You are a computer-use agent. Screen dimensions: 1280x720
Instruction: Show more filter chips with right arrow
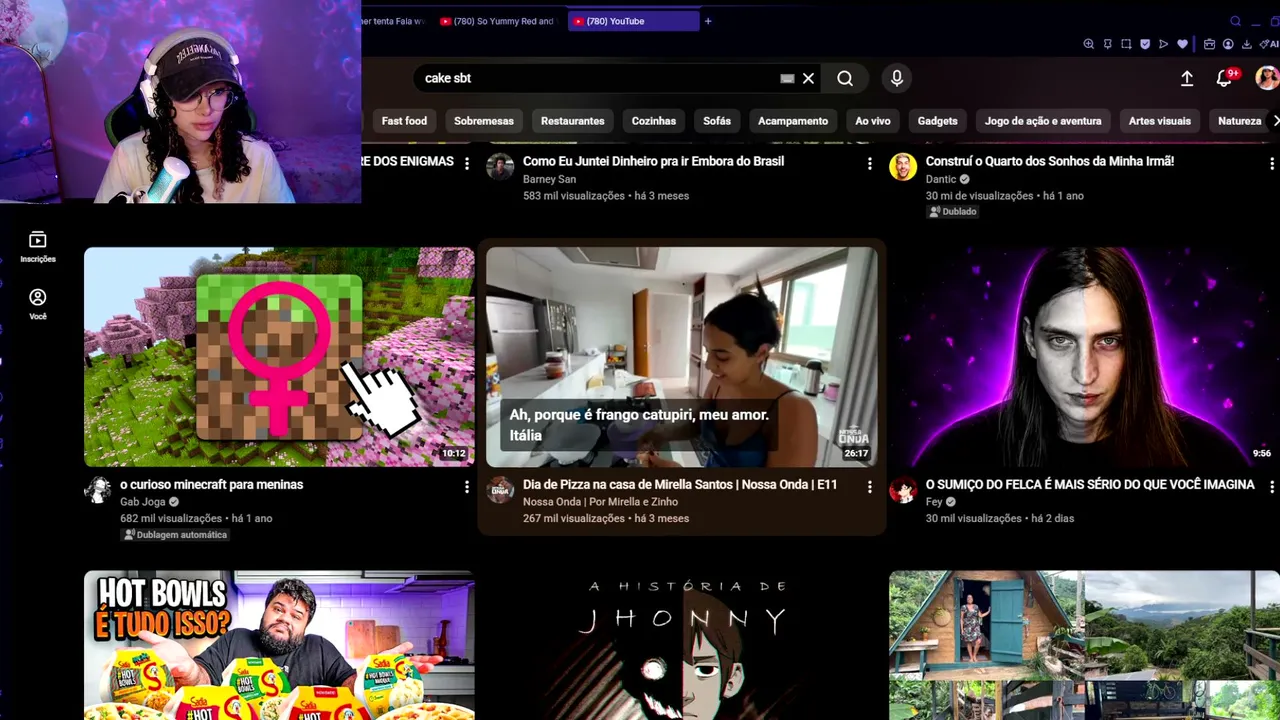[x=1275, y=121]
